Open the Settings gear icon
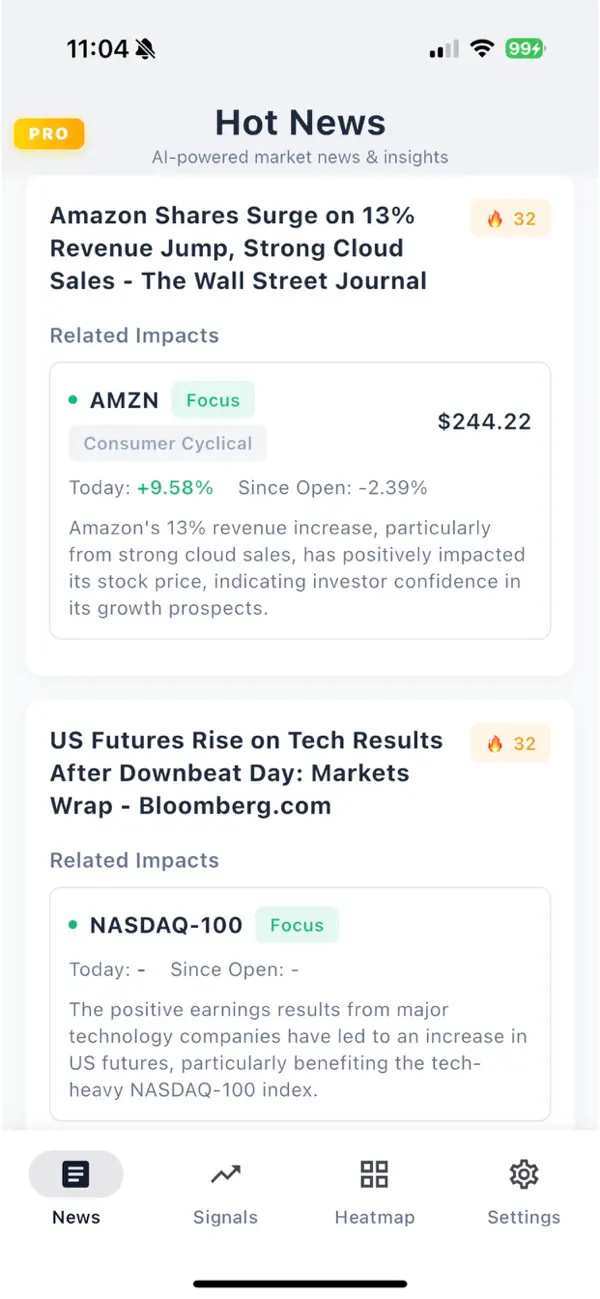 point(523,1174)
